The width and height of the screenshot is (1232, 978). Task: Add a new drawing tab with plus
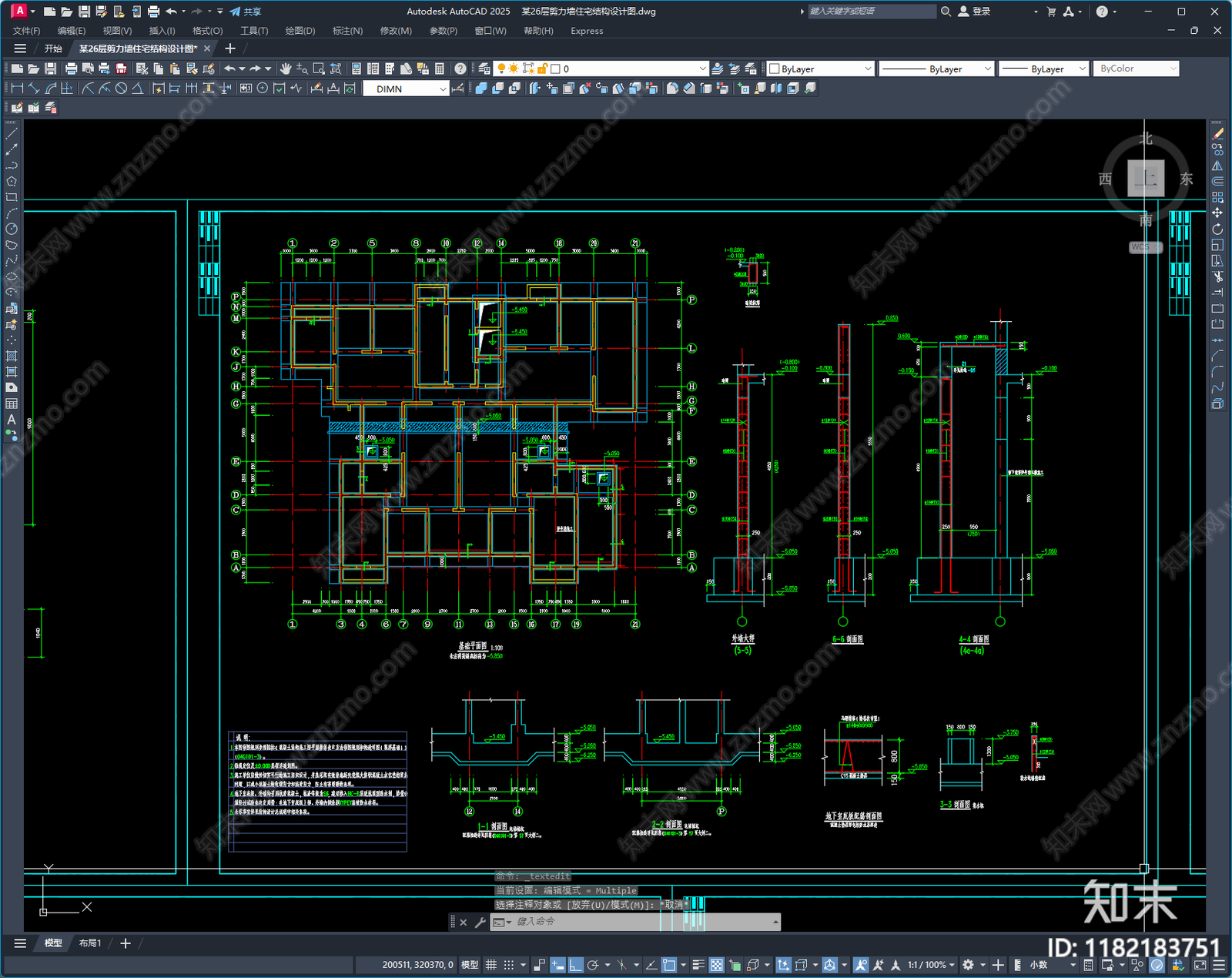coord(229,49)
